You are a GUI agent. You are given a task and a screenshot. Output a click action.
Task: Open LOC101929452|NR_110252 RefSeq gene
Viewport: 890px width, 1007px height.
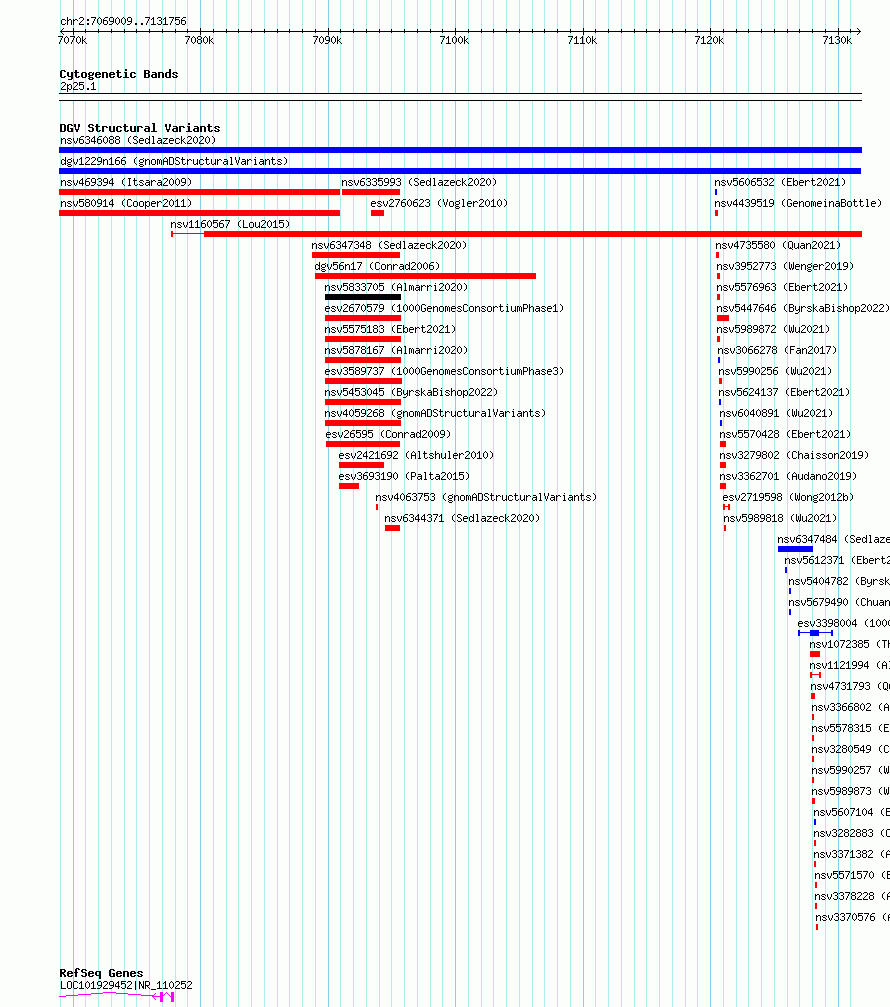point(126,985)
